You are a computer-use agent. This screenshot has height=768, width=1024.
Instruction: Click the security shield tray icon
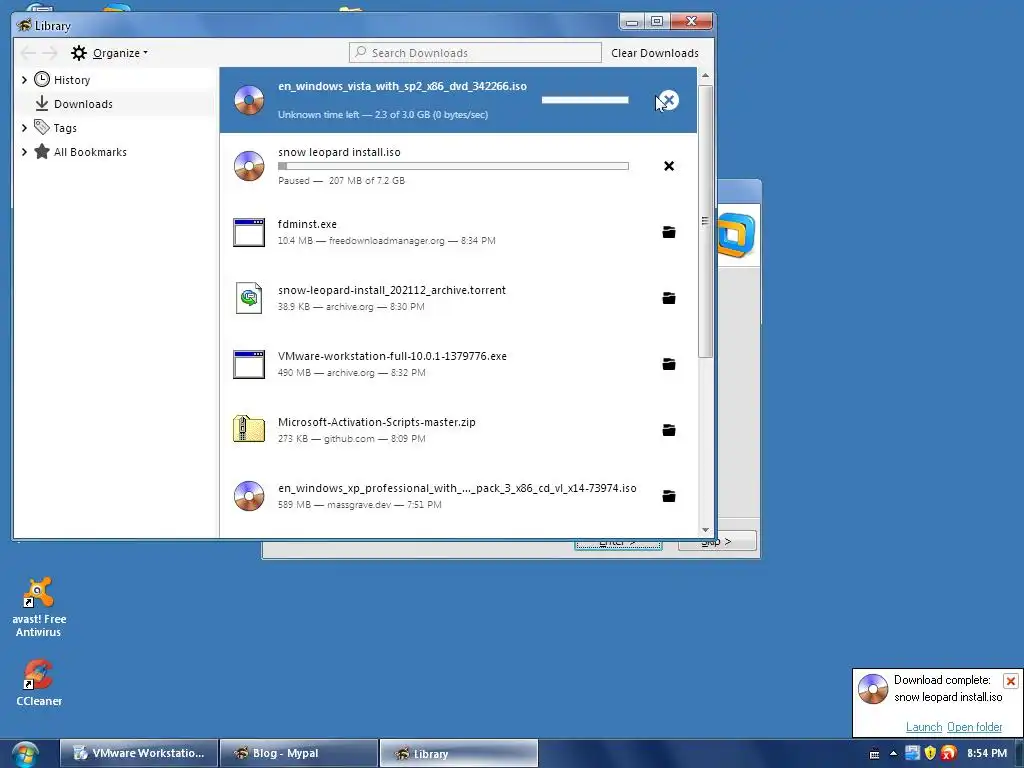(x=931, y=753)
